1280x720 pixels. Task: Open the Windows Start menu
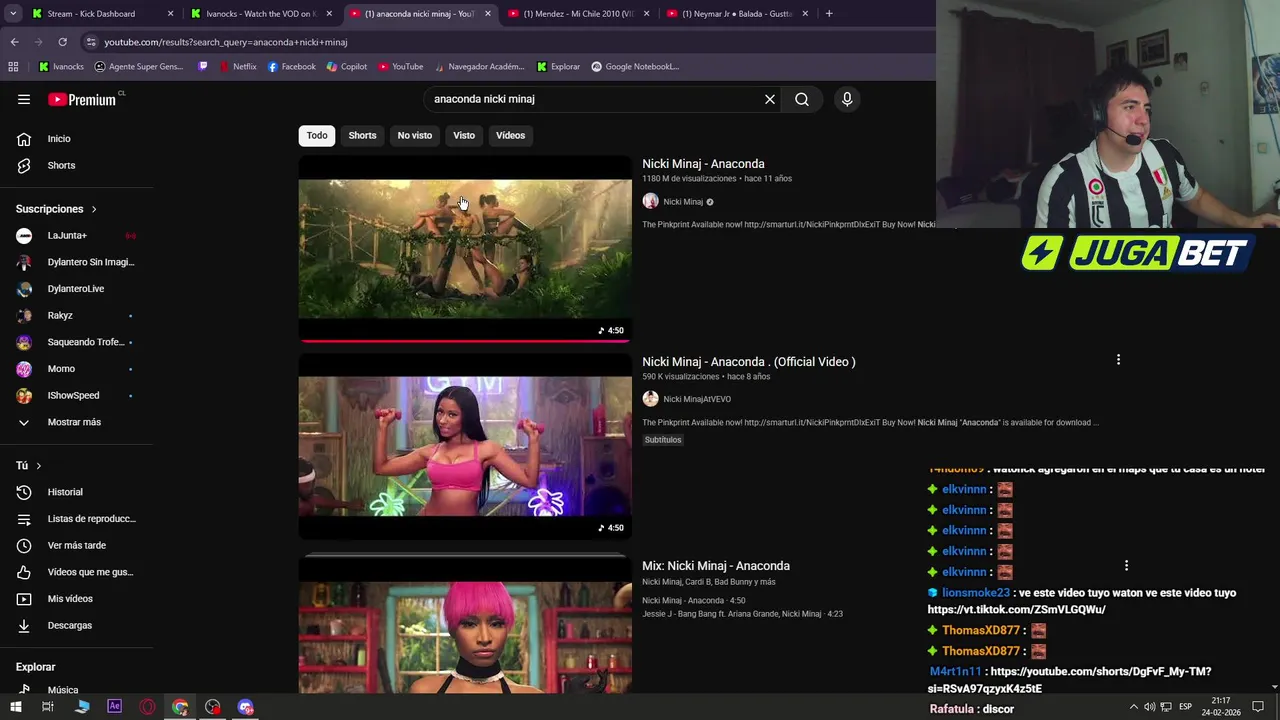[x=15, y=707]
